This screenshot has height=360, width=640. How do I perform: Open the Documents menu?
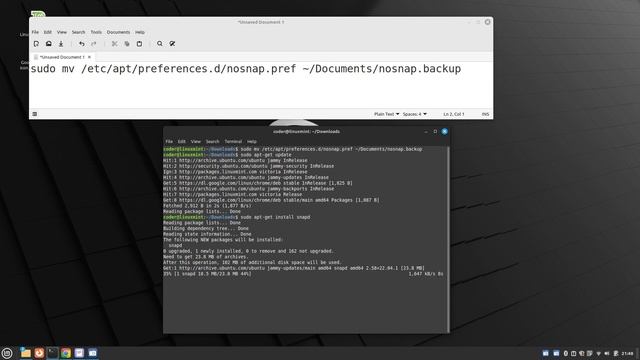[118, 32]
